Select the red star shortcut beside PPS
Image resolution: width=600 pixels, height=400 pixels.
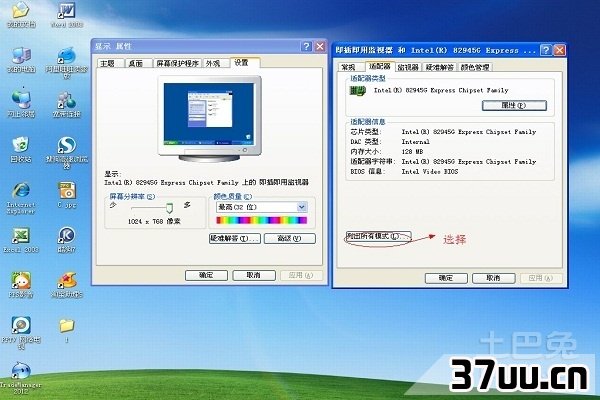point(67,285)
